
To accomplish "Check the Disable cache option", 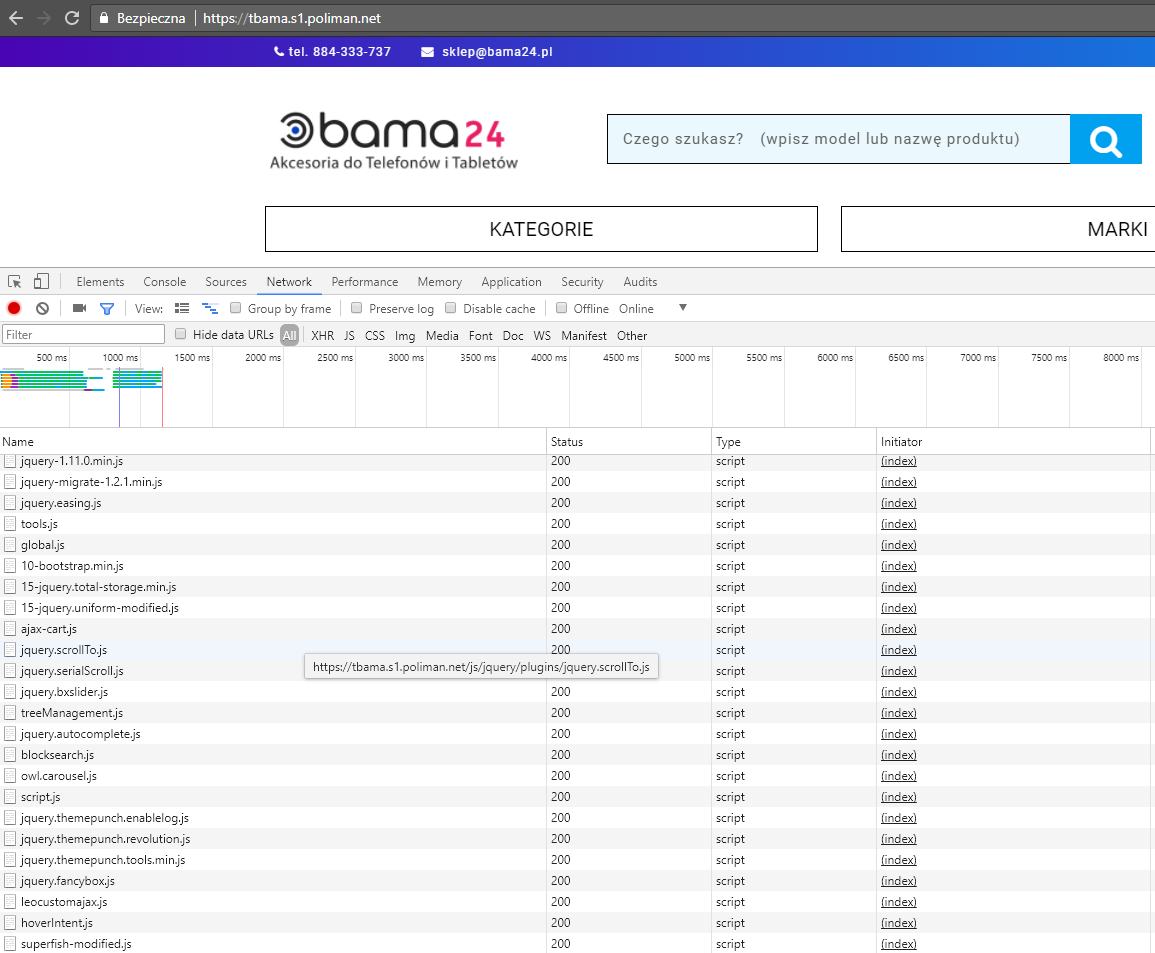I will [x=451, y=309].
